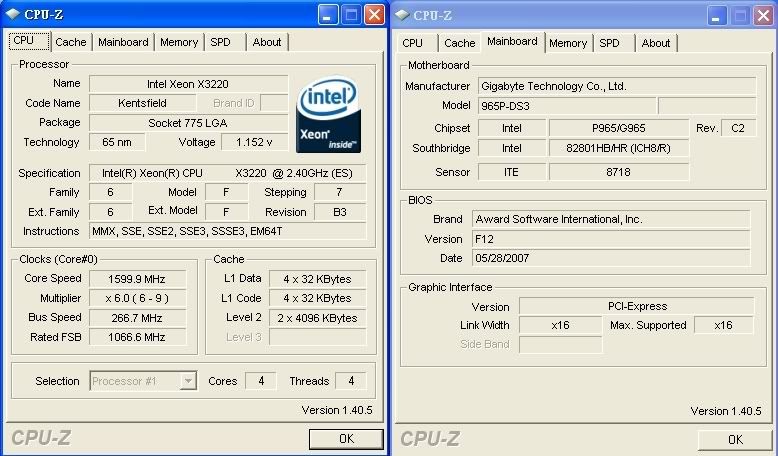Click the Technology value 65 nm
Image resolution: width=778 pixels, height=456 pixels.
[x=117, y=142]
